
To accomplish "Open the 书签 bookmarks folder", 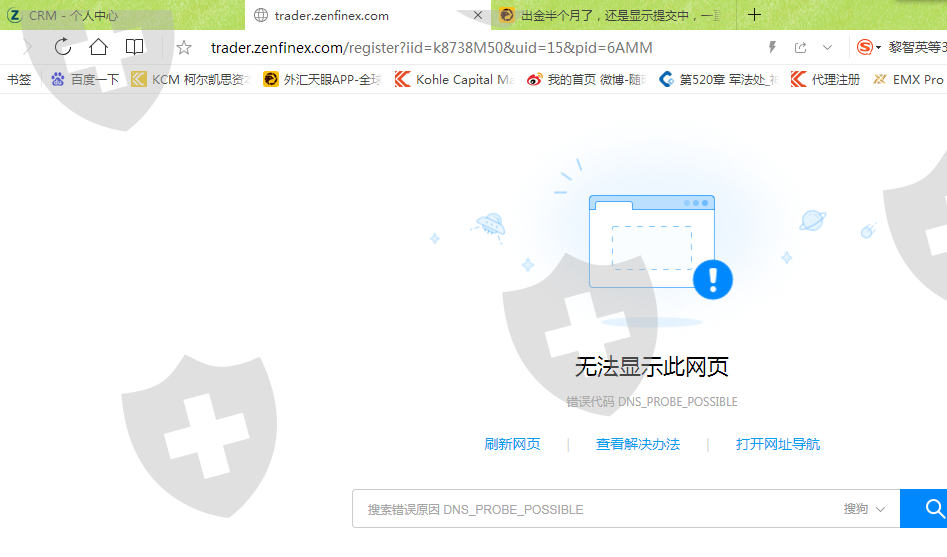I will 19,79.
